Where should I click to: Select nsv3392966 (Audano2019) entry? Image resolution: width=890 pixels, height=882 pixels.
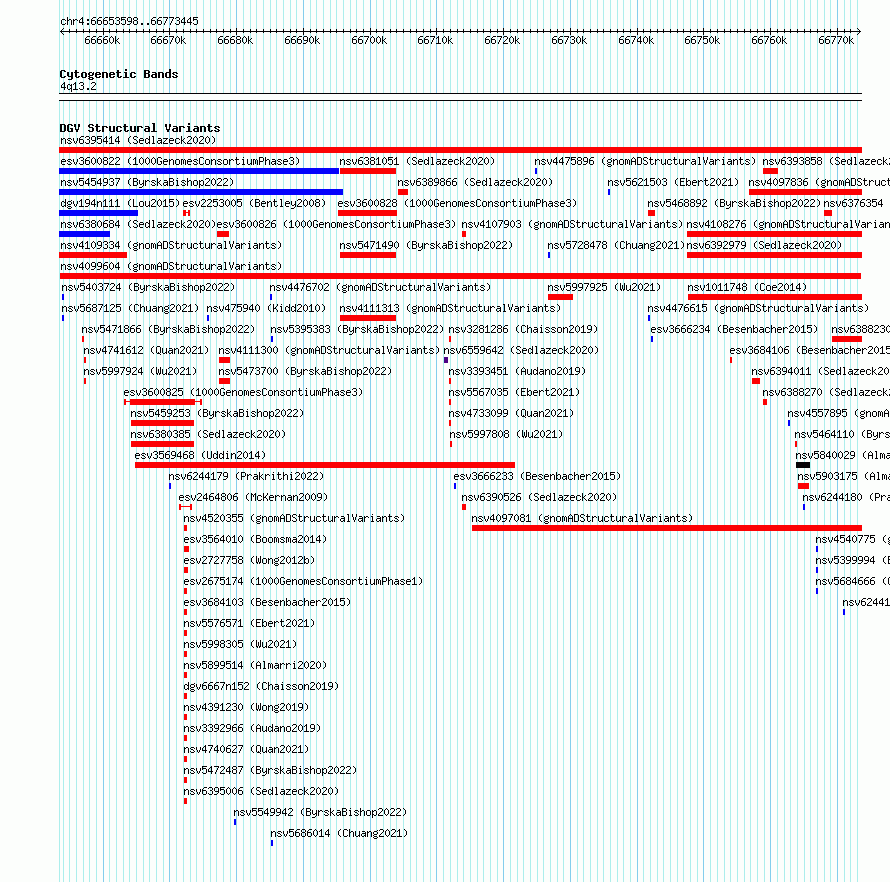(252, 728)
